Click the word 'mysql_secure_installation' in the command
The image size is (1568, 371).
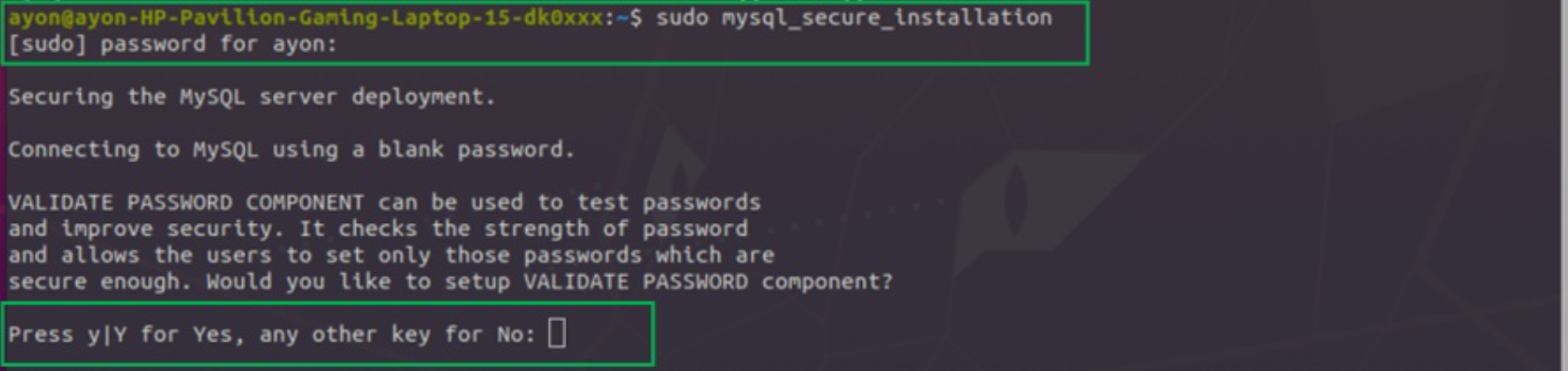tap(887, 17)
